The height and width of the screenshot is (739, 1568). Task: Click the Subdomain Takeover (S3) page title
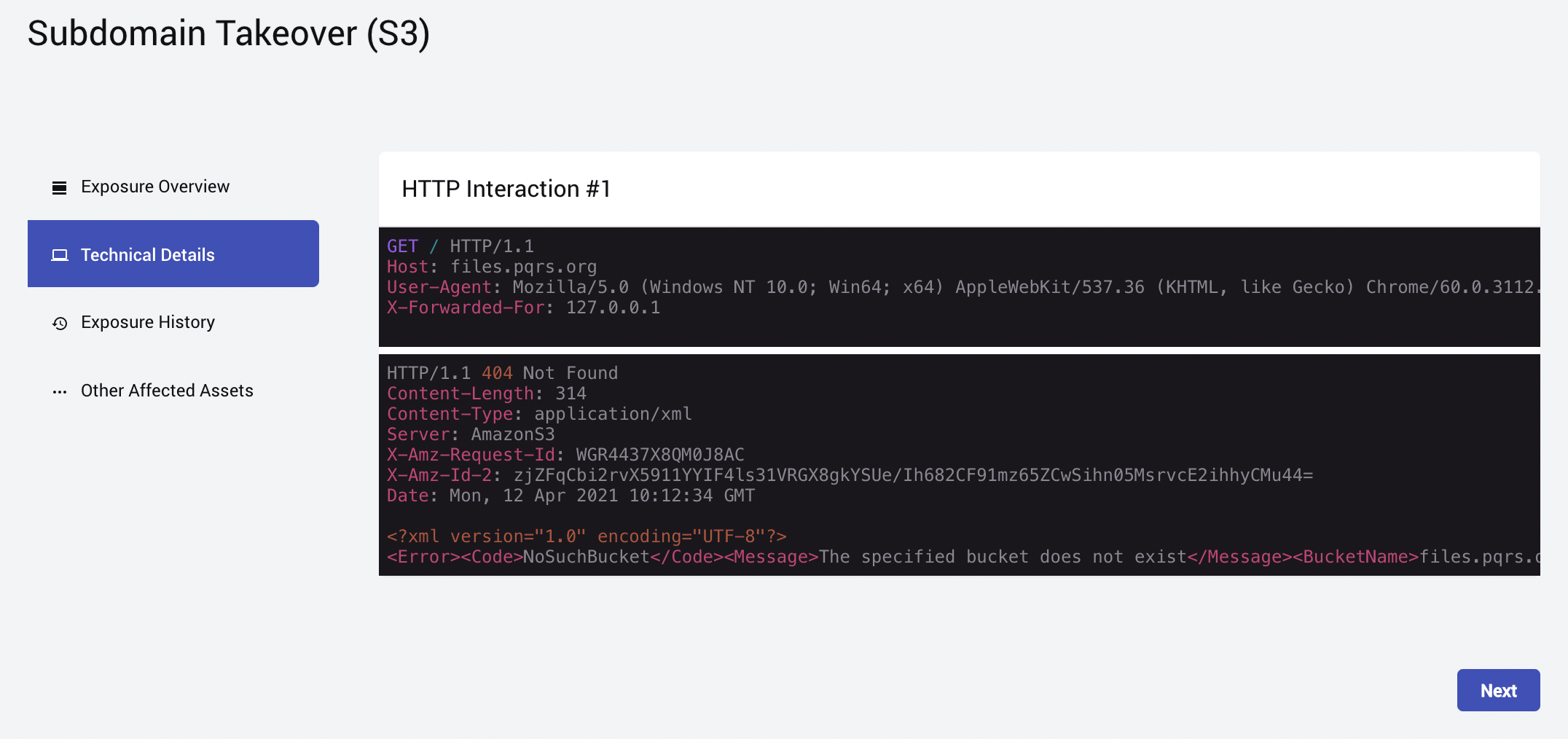(x=229, y=34)
